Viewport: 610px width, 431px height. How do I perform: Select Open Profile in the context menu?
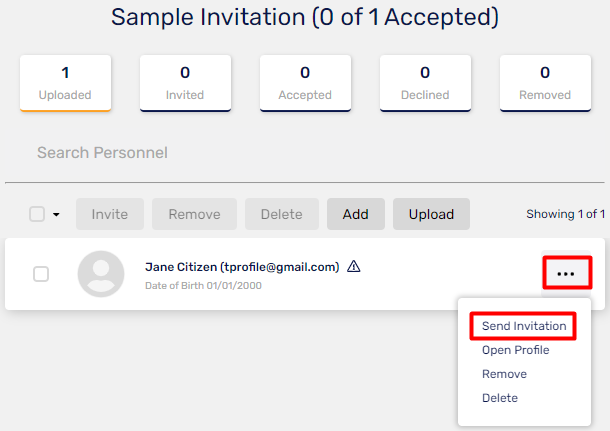[515, 350]
